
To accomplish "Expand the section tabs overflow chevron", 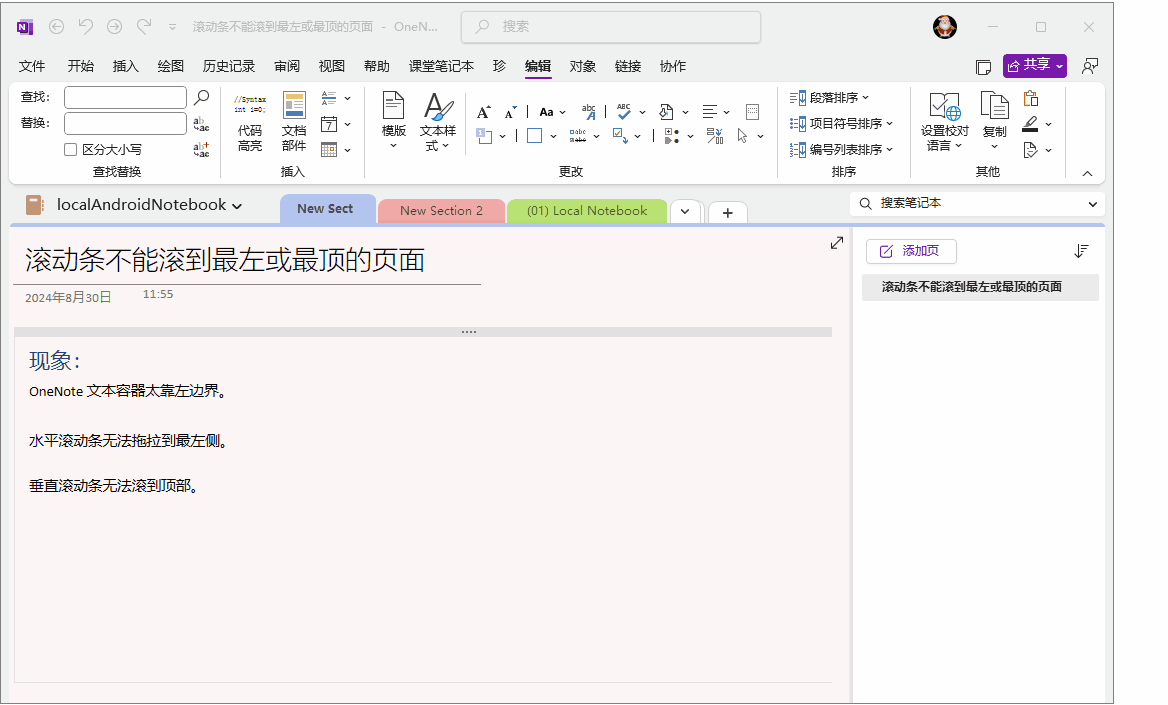I will tap(685, 211).
